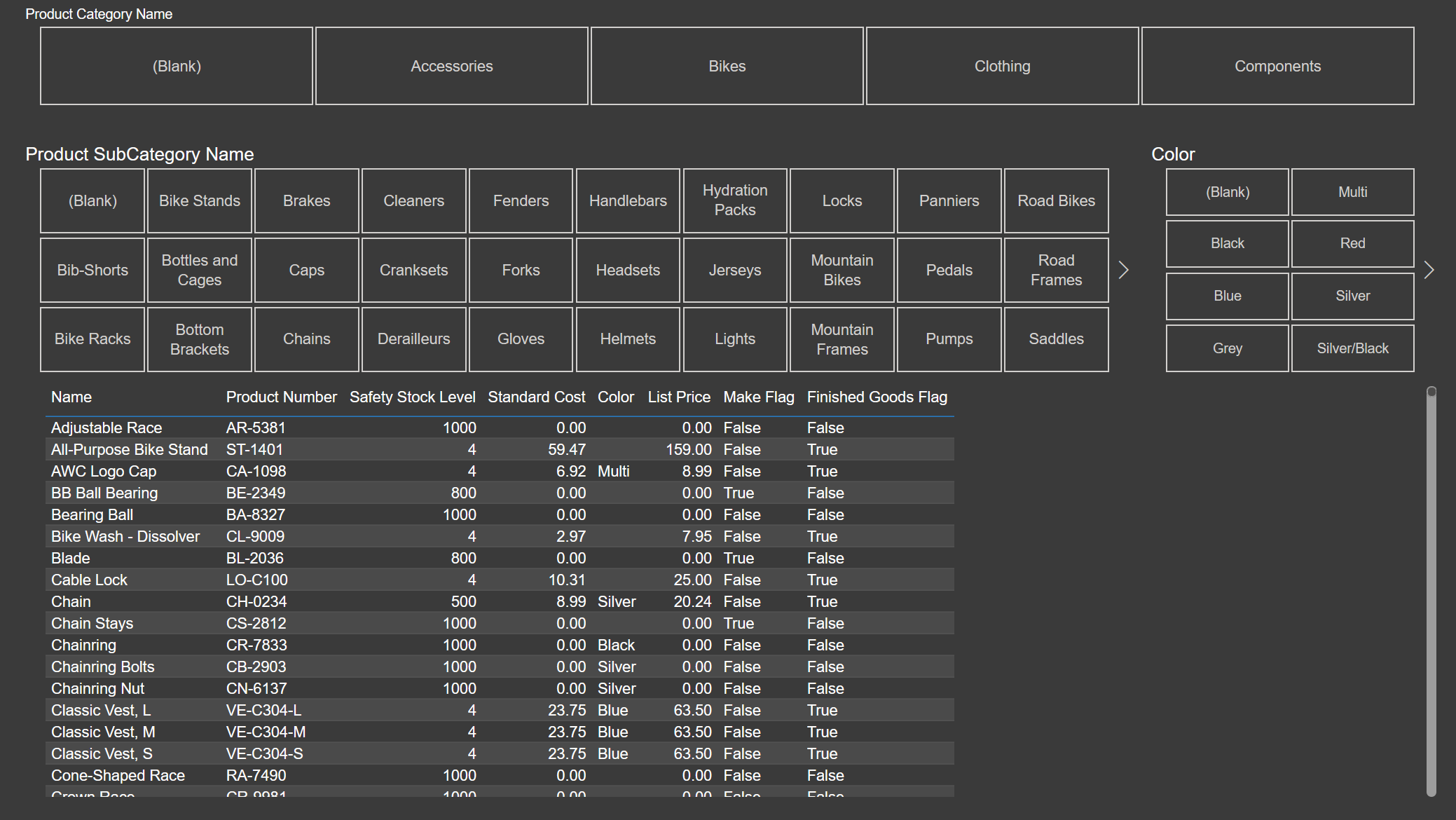Pick the Hydration Packs subcategory
Image resolution: width=1456 pixels, height=820 pixels.
click(x=735, y=200)
